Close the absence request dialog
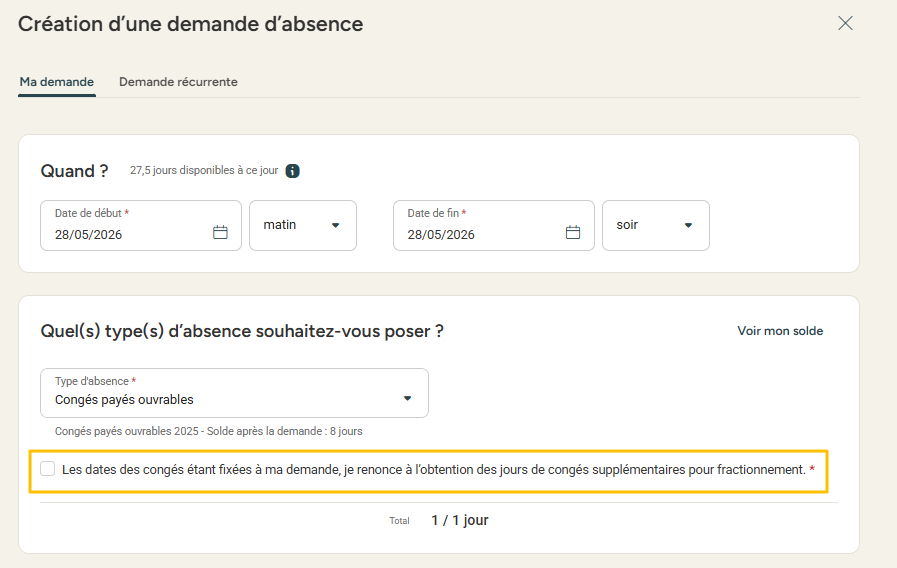Image resolution: width=897 pixels, height=568 pixels. tap(845, 23)
